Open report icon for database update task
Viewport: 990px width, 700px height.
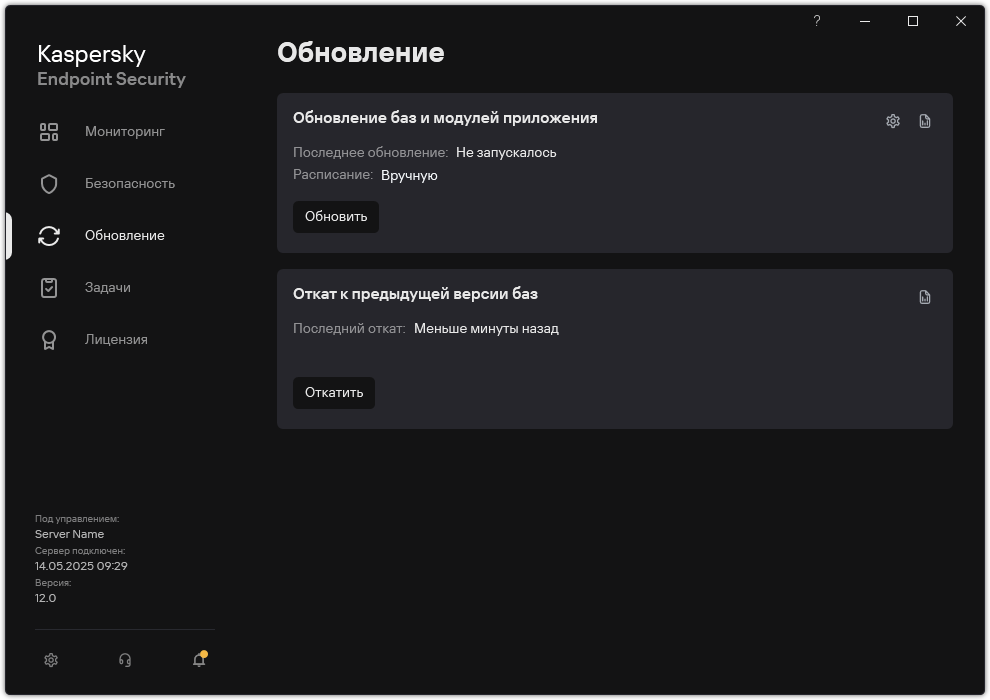(924, 120)
